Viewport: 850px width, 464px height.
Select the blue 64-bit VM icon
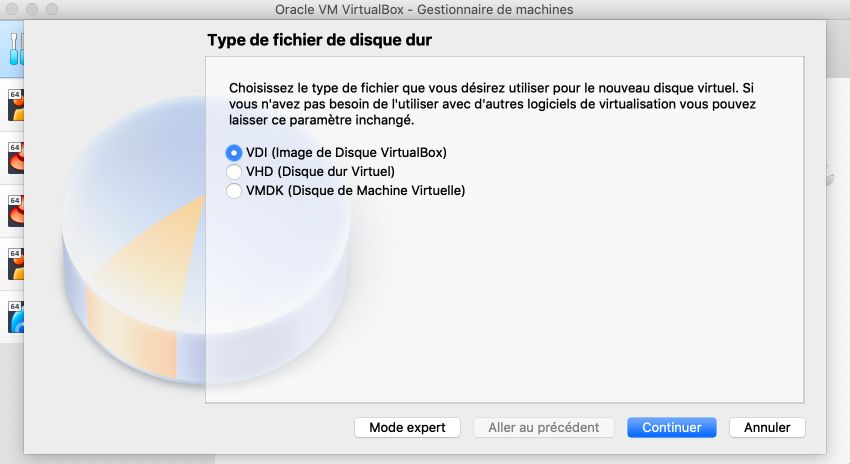pyautogui.click(x=16, y=317)
